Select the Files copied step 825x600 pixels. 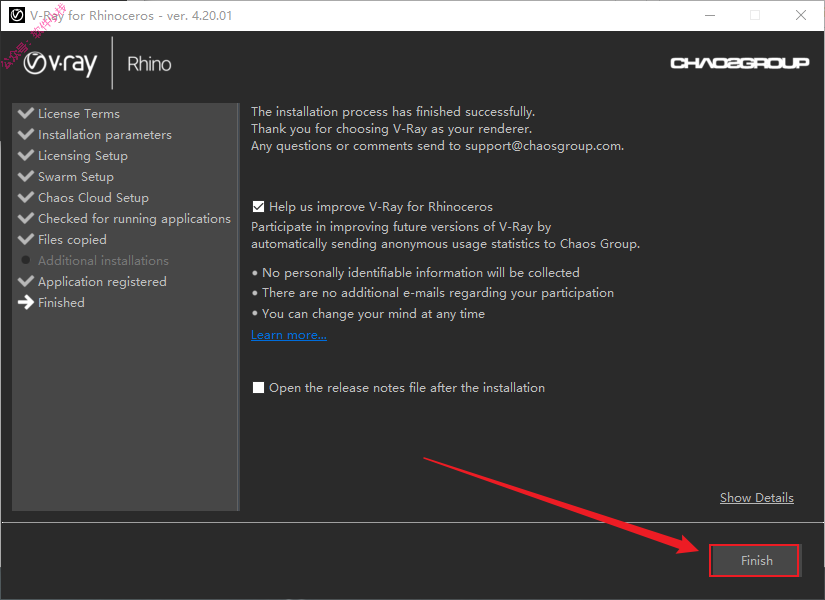[x=72, y=240]
